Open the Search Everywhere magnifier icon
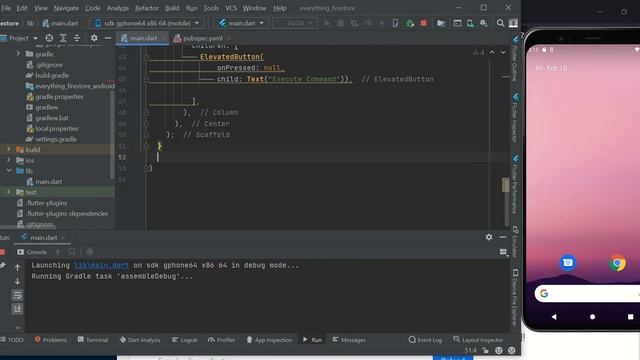 (x=500, y=23)
